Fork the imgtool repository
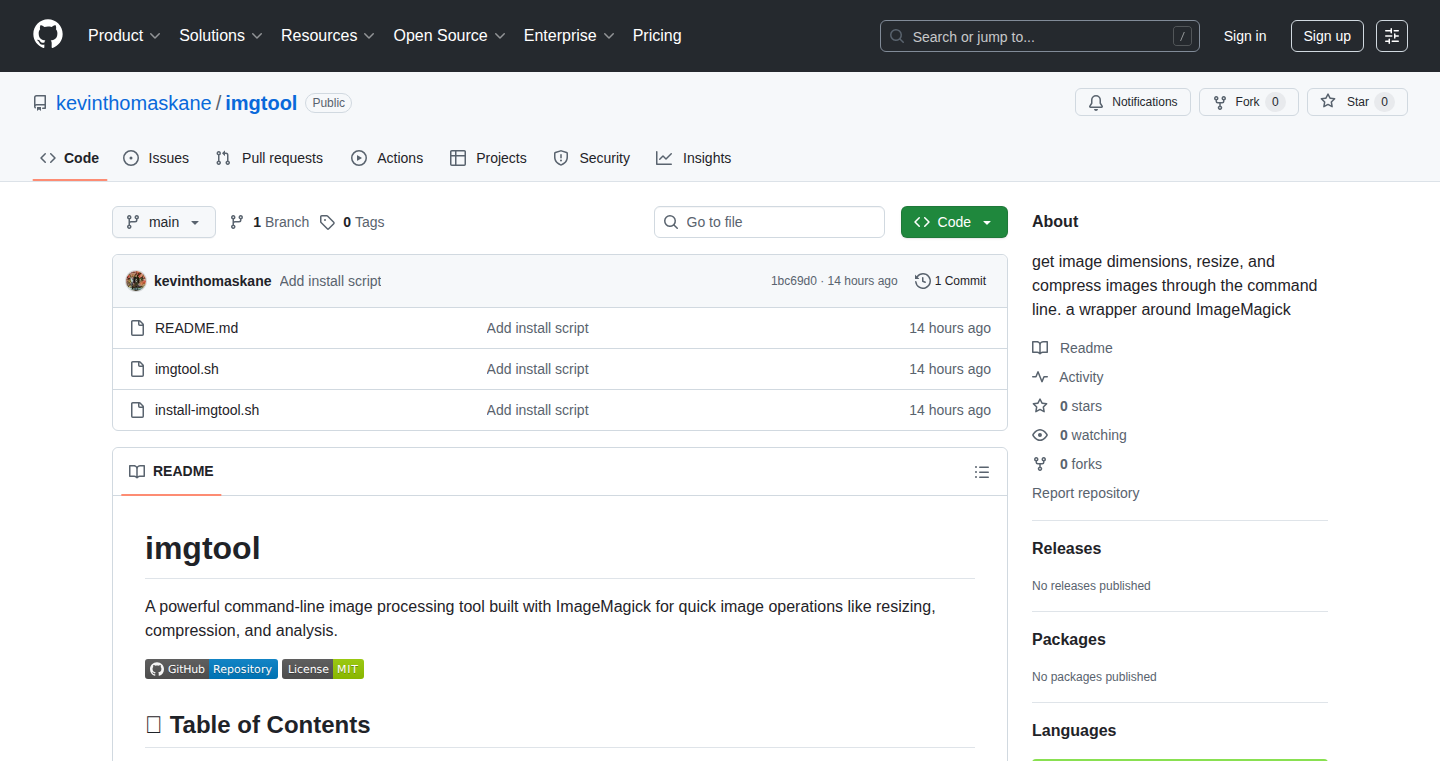 1249,102
